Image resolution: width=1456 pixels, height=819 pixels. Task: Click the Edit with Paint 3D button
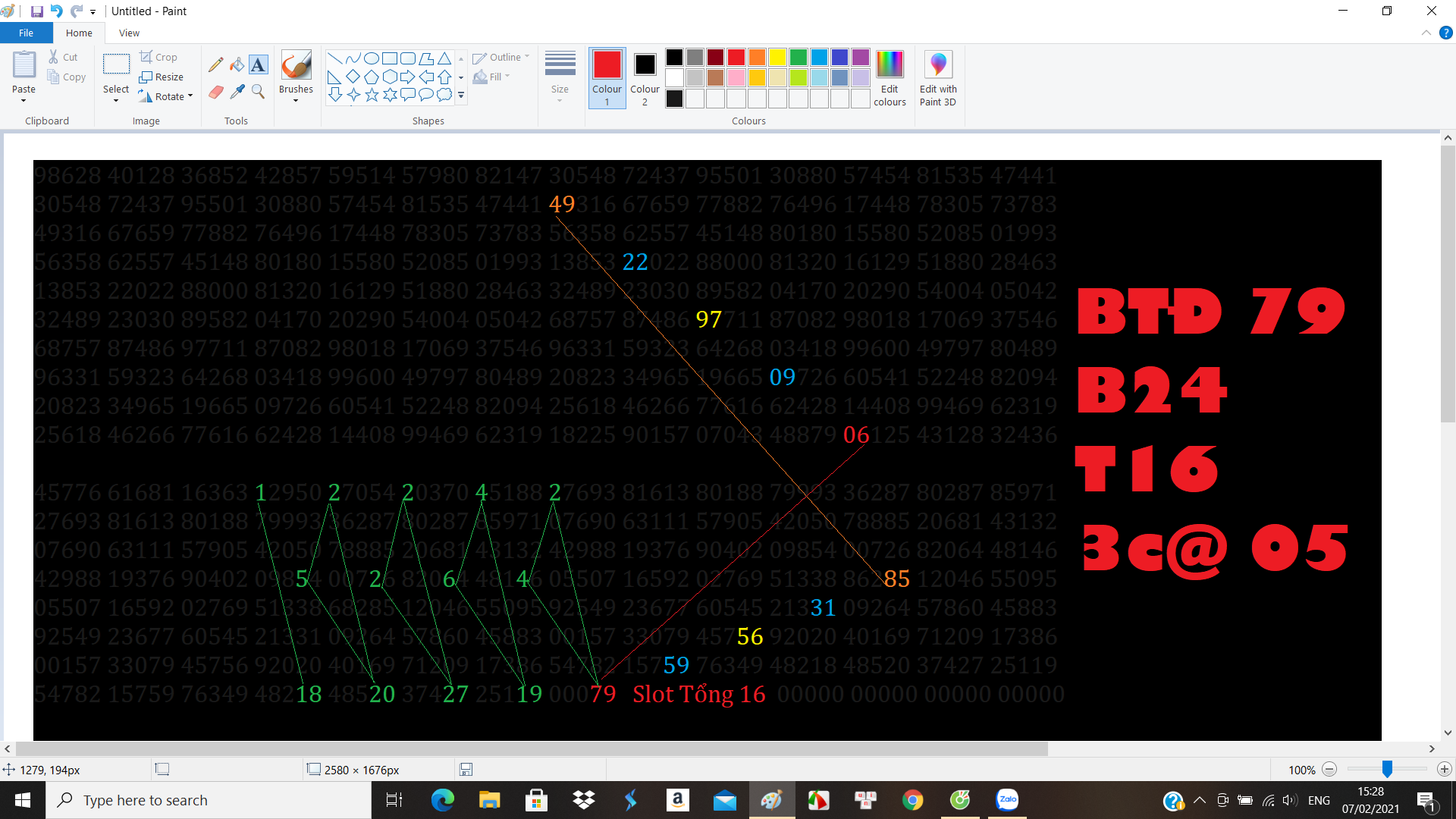[x=938, y=78]
